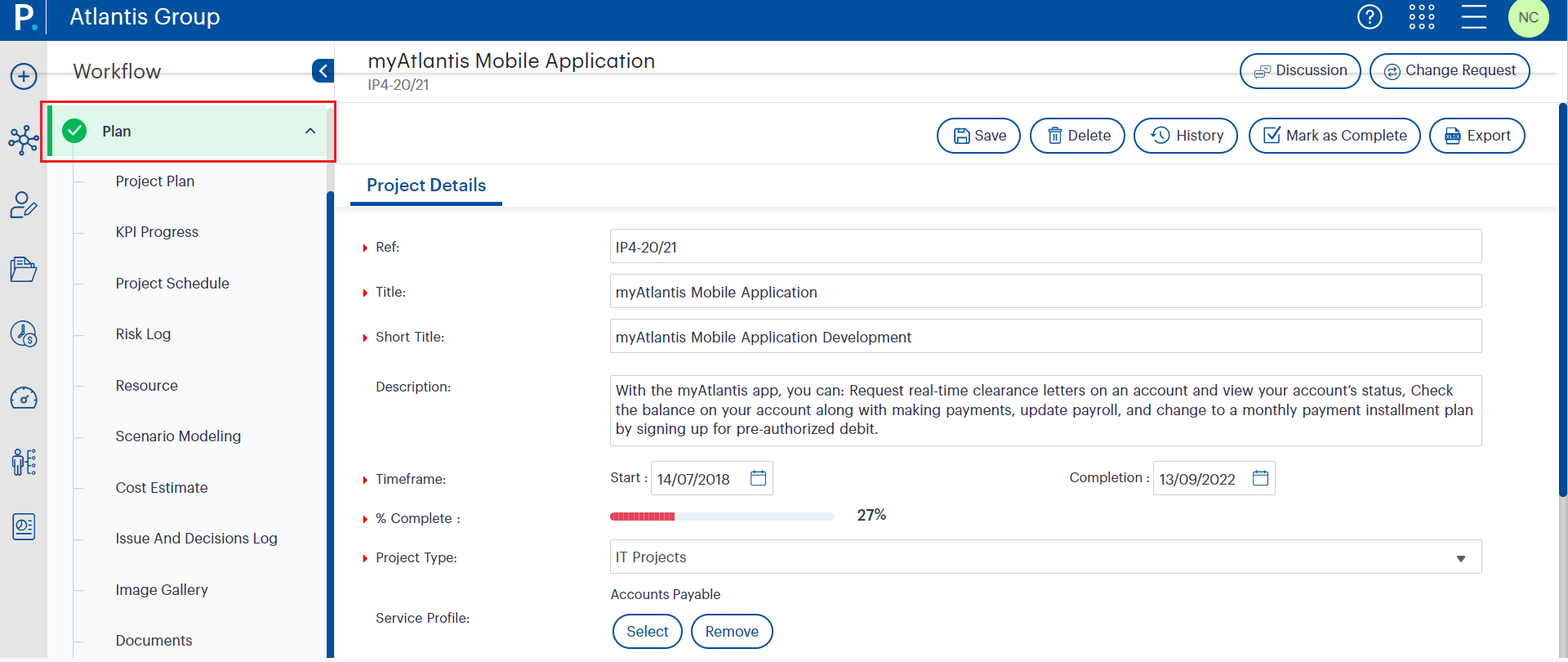
Task: Open the Project Type dropdown
Action: pos(1045,557)
